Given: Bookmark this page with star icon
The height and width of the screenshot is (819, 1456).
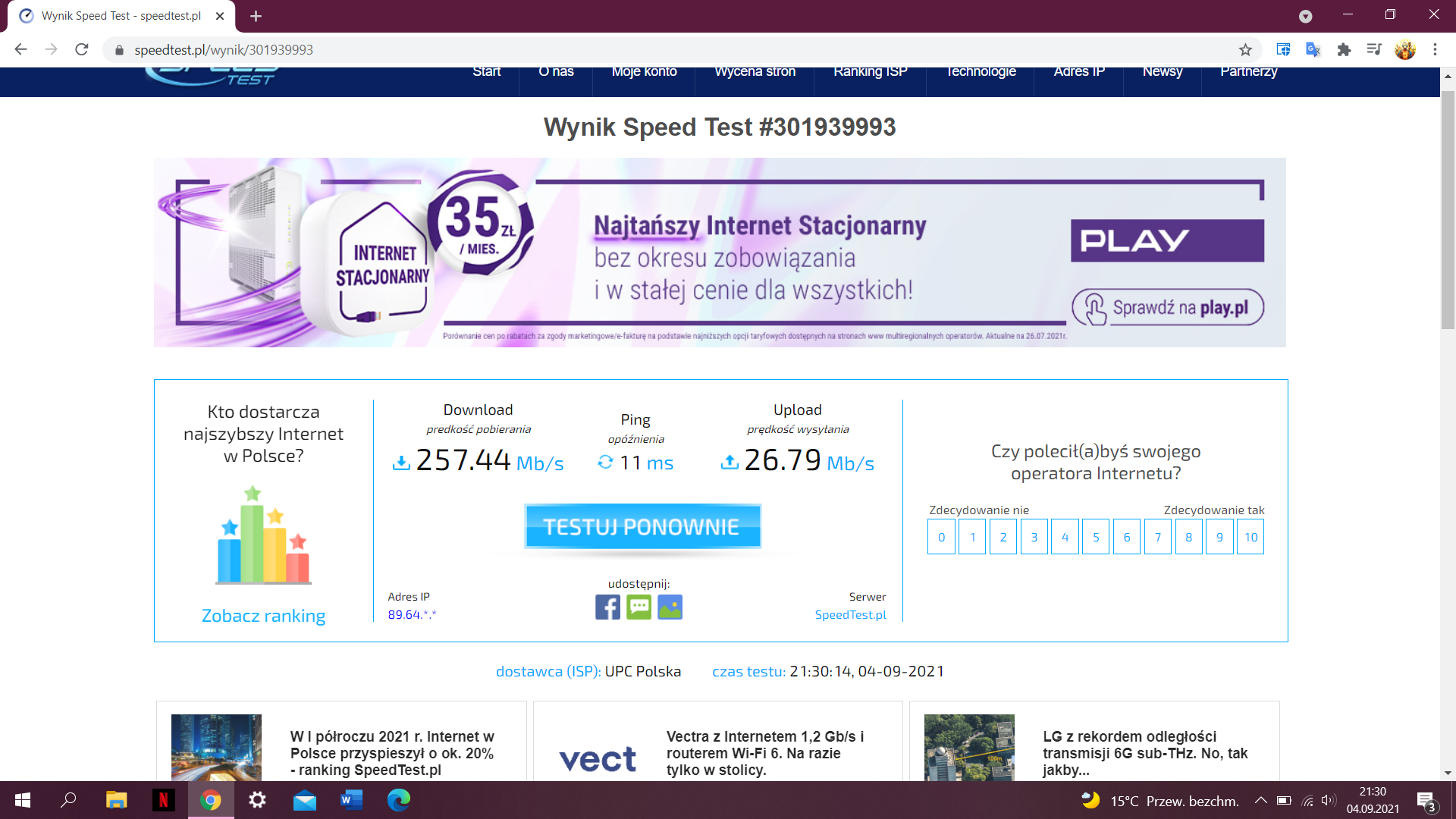Looking at the screenshot, I should pyautogui.click(x=1245, y=50).
